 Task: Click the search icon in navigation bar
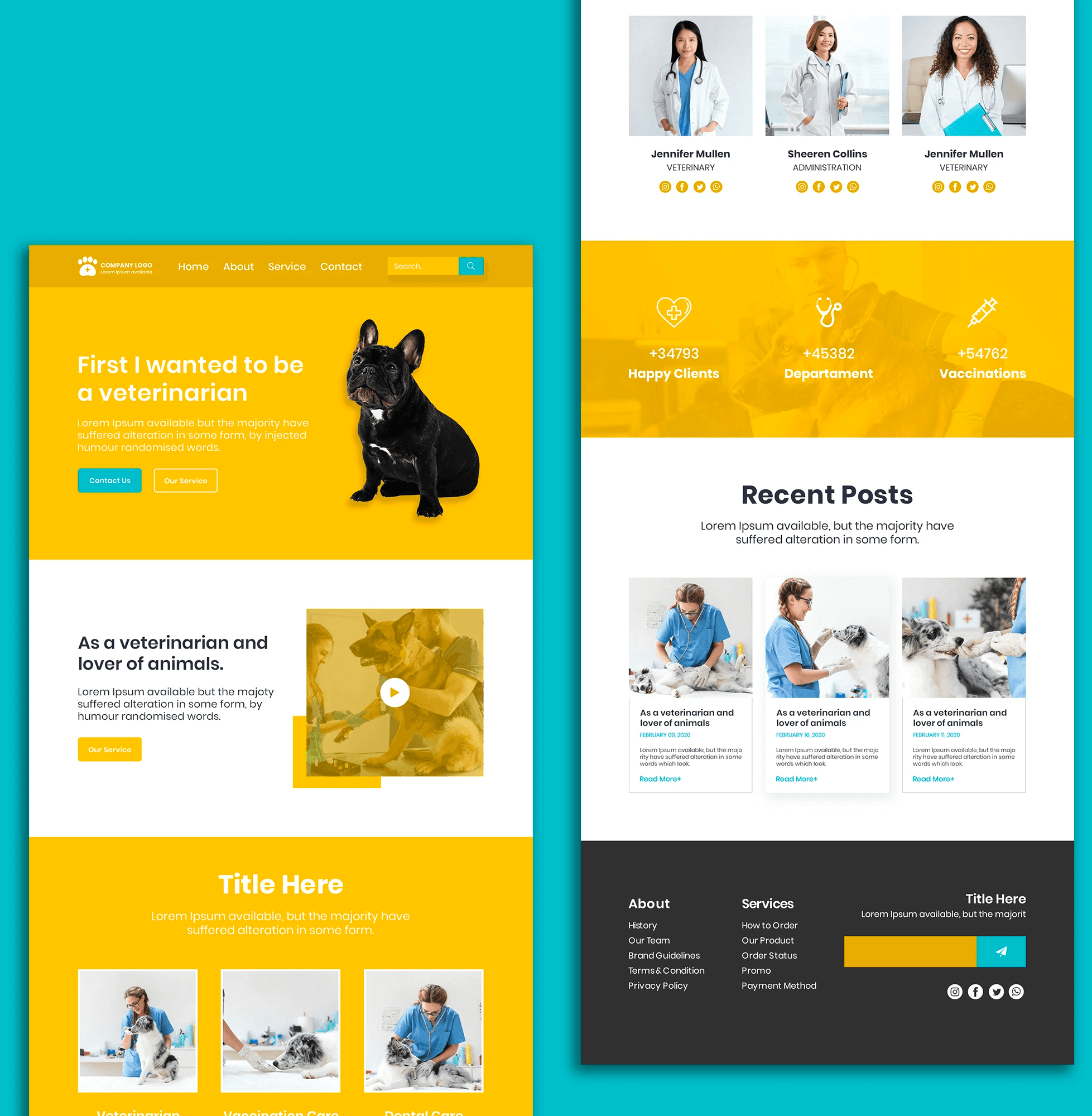coord(471,266)
